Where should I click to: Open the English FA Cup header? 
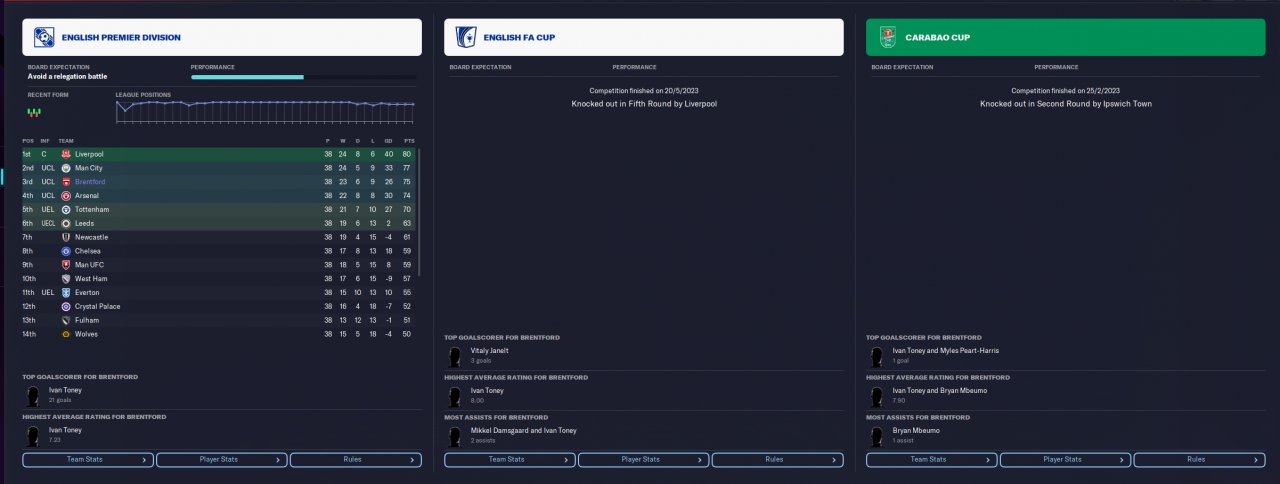644,38
